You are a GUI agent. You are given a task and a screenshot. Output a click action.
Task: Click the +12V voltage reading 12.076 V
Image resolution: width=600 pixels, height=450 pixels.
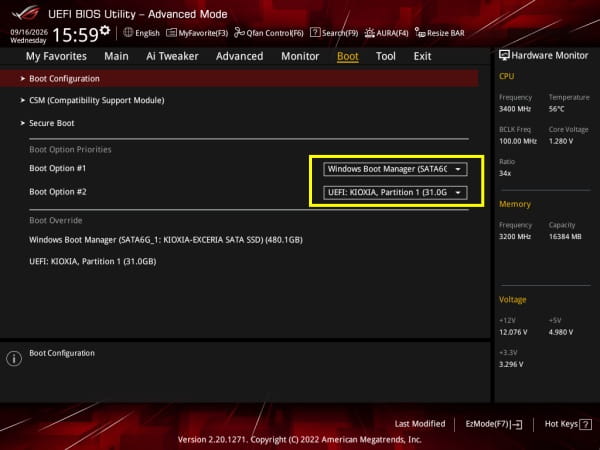pos(513,332)
